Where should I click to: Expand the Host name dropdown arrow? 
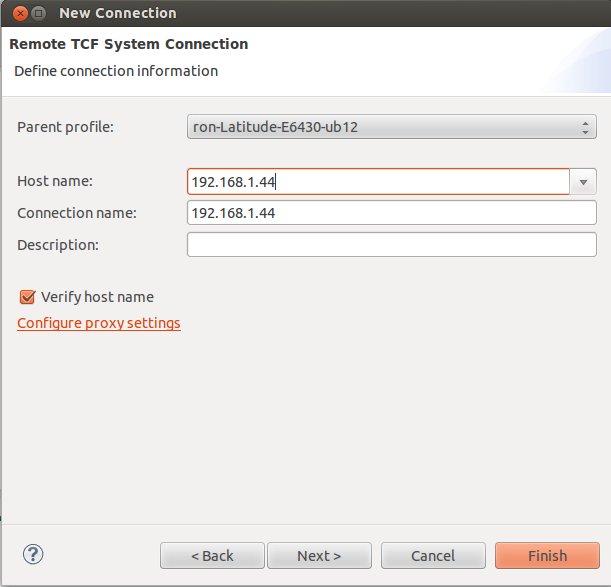[x=584, y=181]
